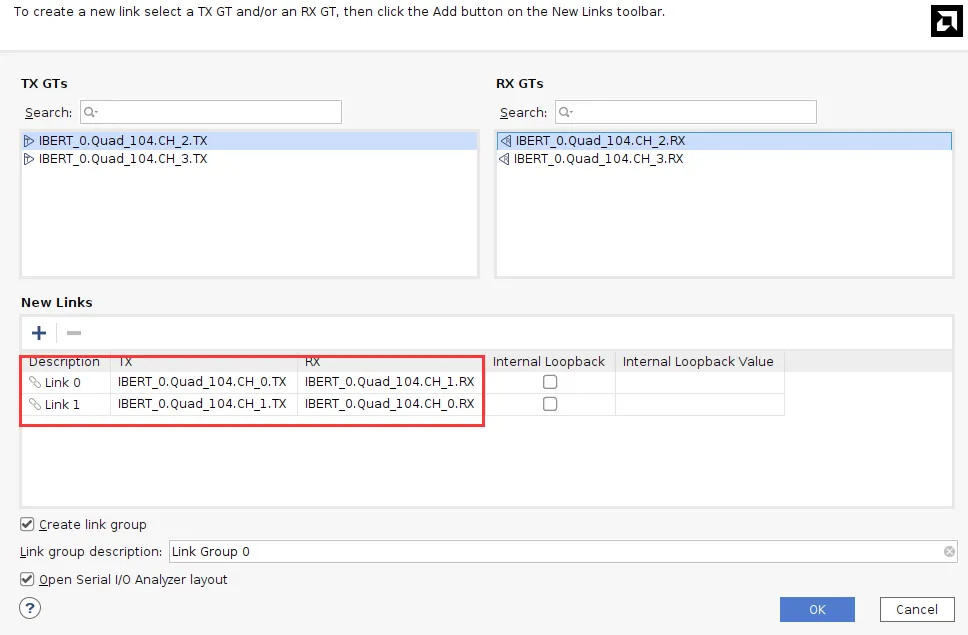This screenshot has height=635, width=968.
Task: Click in the Link group description field
Action: click(x=550, y=552)
